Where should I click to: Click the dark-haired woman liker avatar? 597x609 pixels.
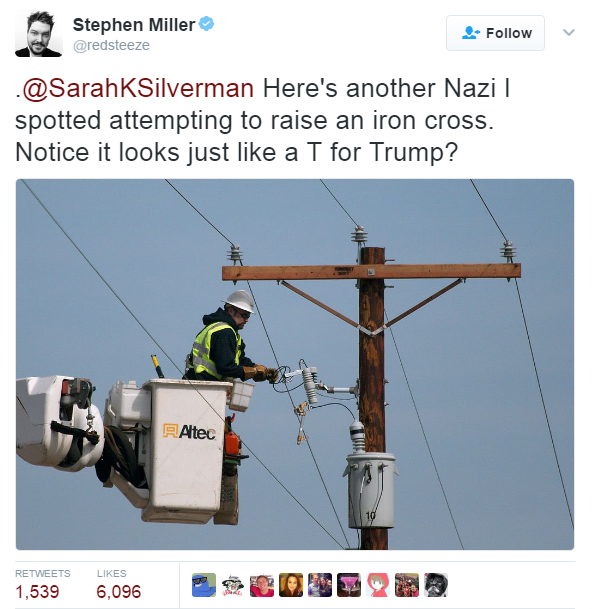(x=291, y=585)
